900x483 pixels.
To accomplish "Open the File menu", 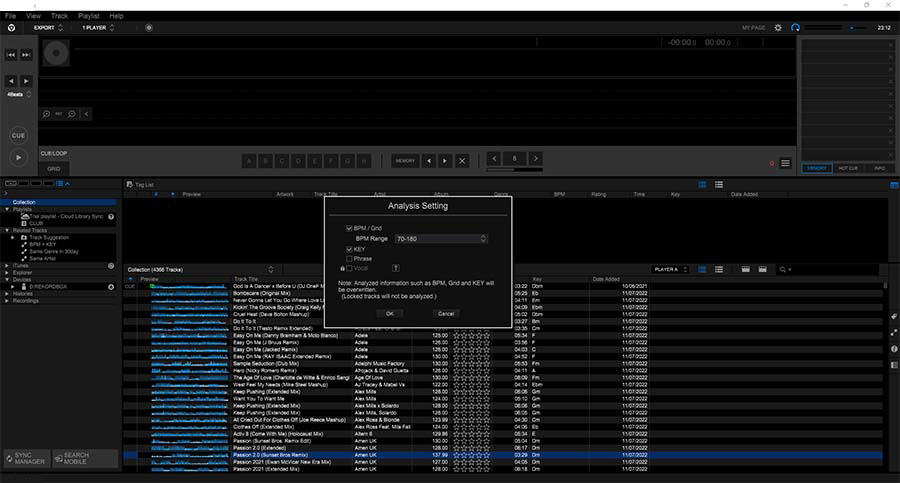I will tap(10, 16).
